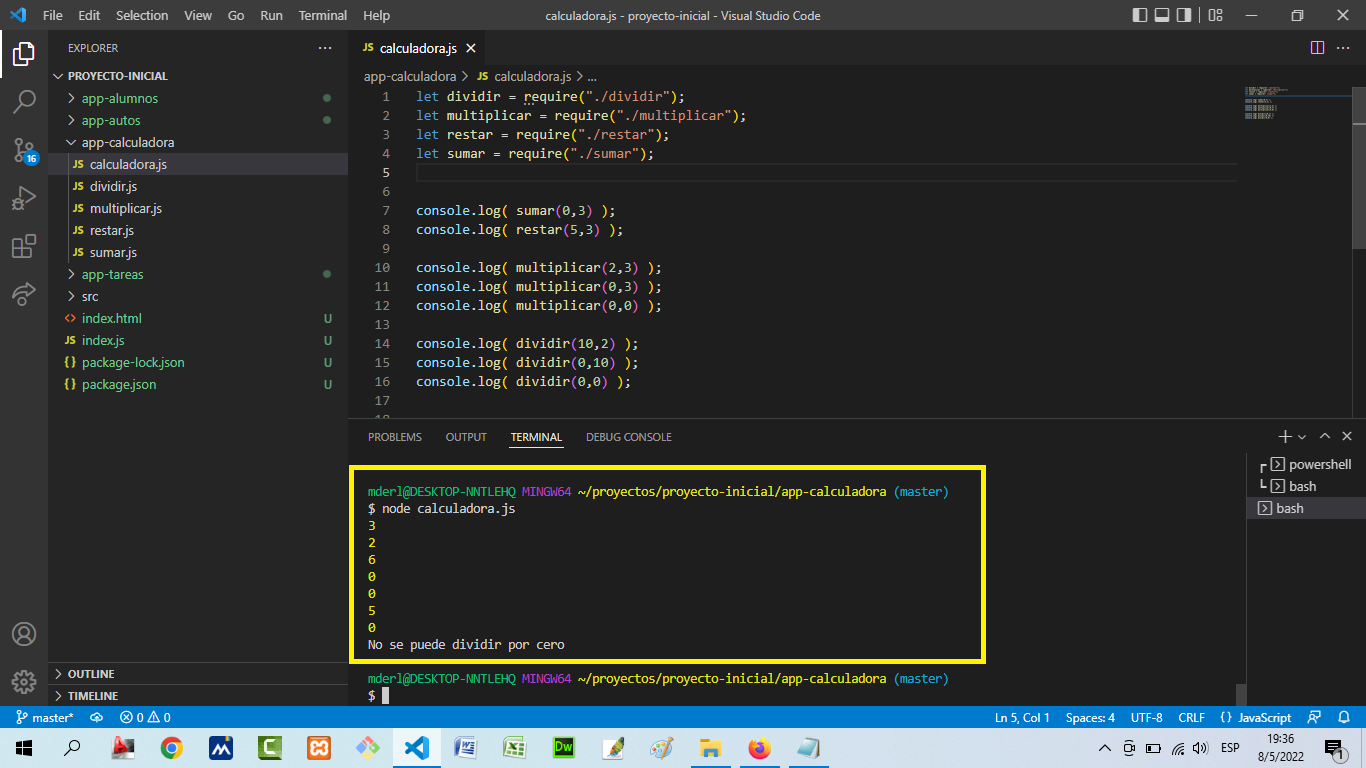Maximize the panel with the chevron toggle
Screen dimensions: 1366x768
tap(1324, 436)
